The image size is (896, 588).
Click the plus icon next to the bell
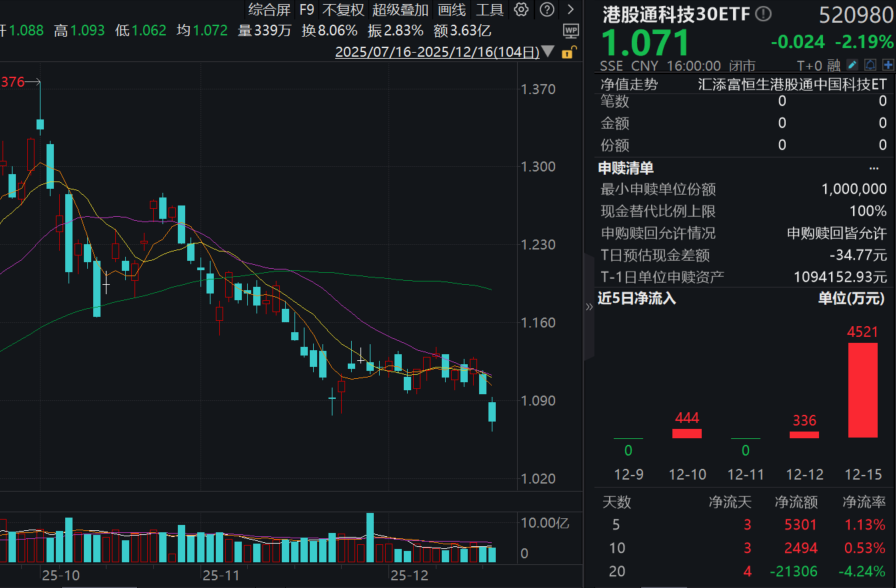coord(886,64)
